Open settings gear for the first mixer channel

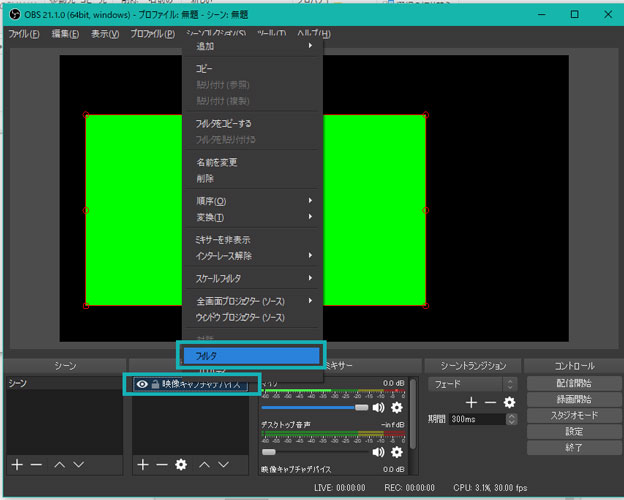tap(396, 407)
